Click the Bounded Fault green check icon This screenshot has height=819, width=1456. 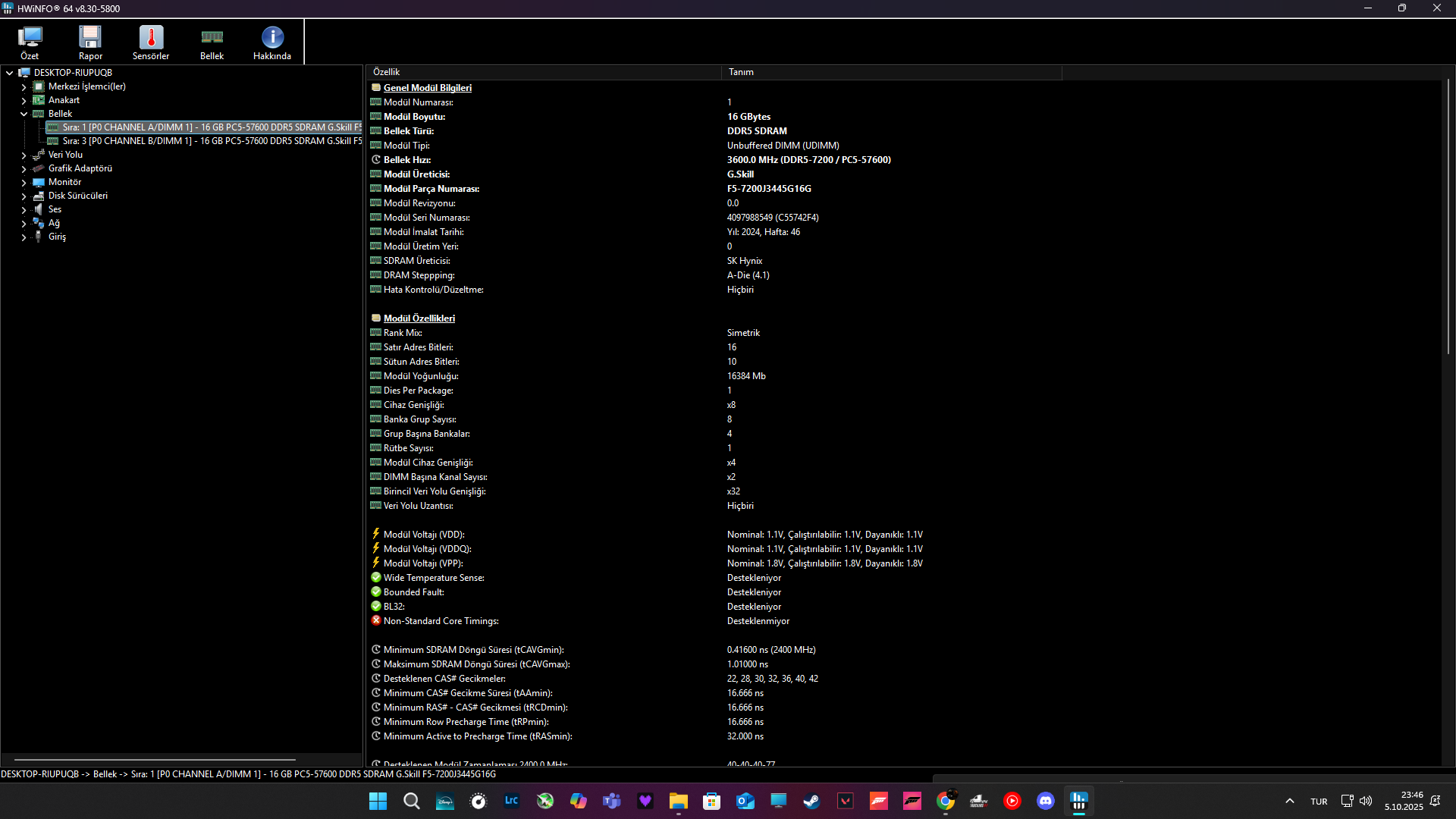[x=375, y=592]
